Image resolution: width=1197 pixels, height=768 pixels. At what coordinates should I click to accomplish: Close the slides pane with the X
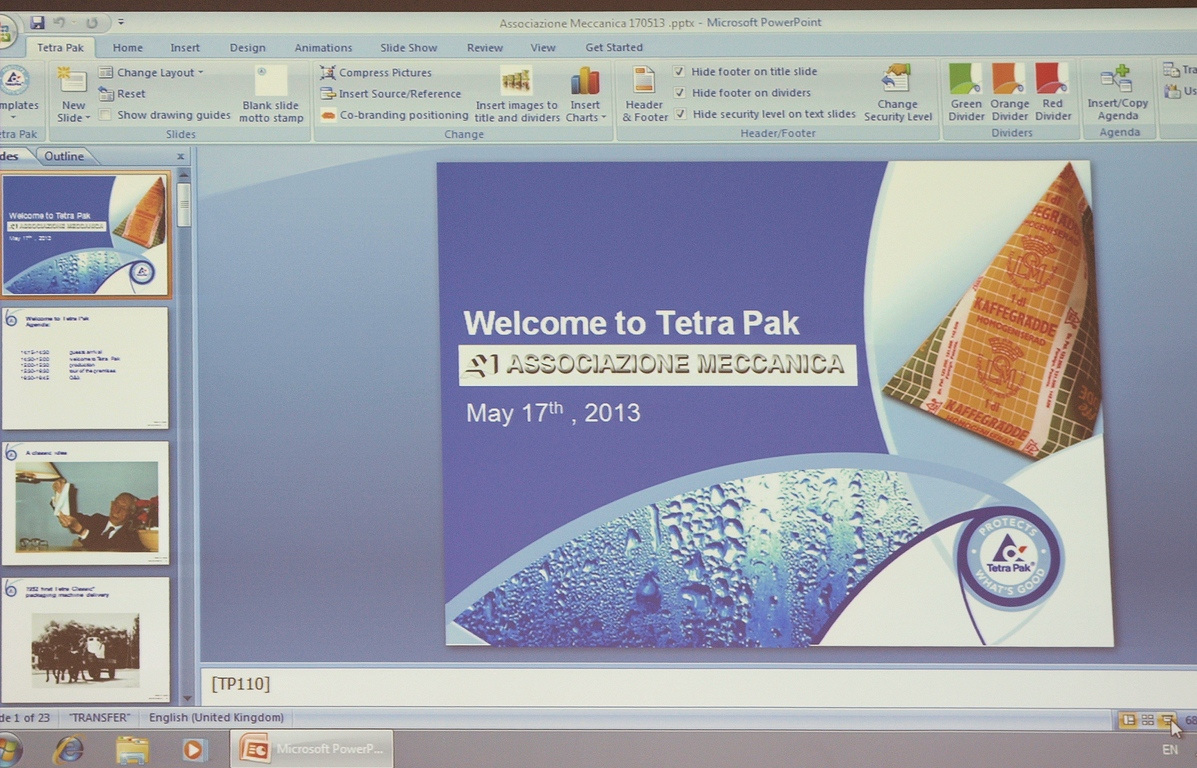tap(181, 157)
